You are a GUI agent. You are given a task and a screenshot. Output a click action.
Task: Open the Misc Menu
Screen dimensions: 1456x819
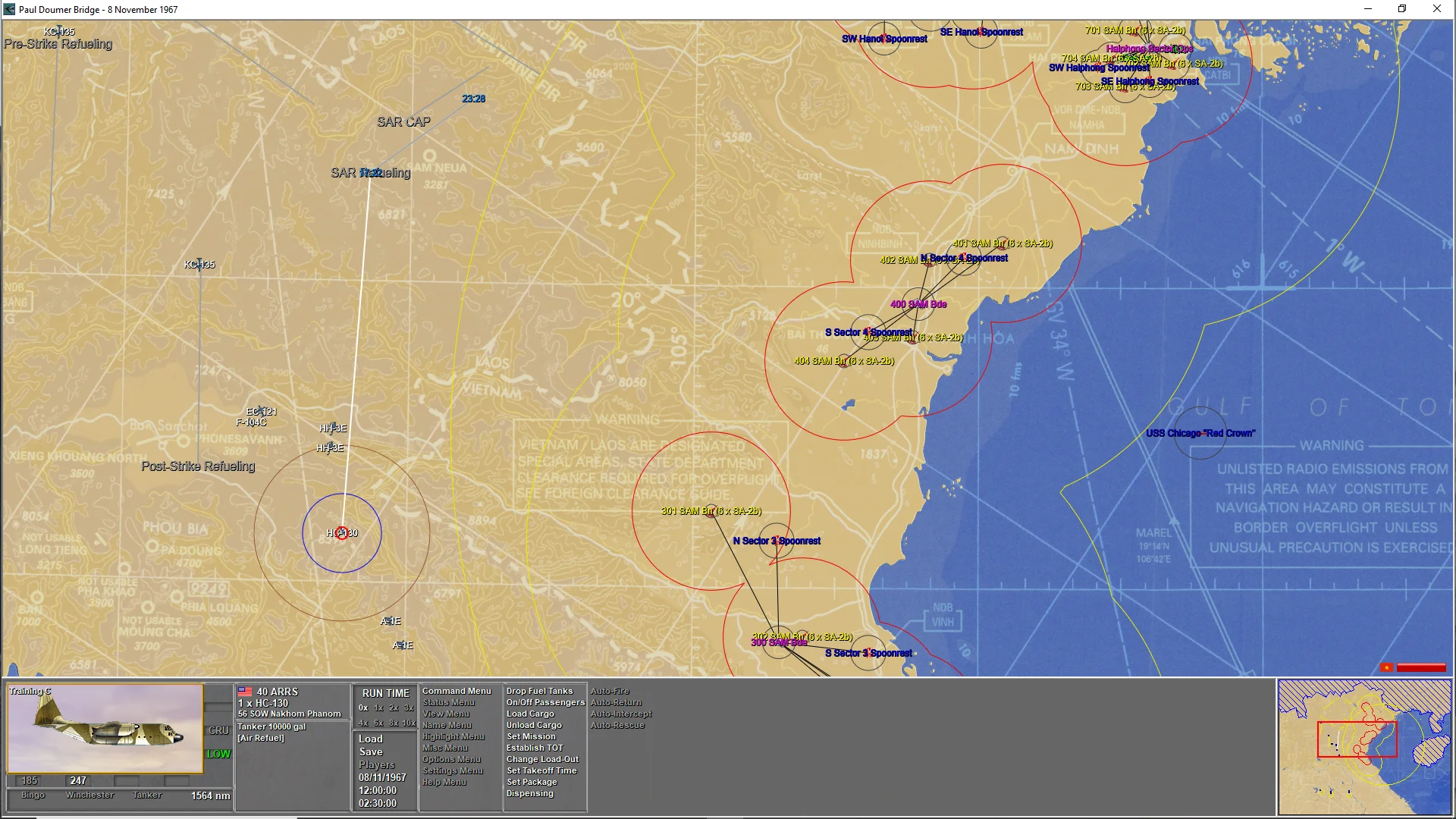[445, 748]
